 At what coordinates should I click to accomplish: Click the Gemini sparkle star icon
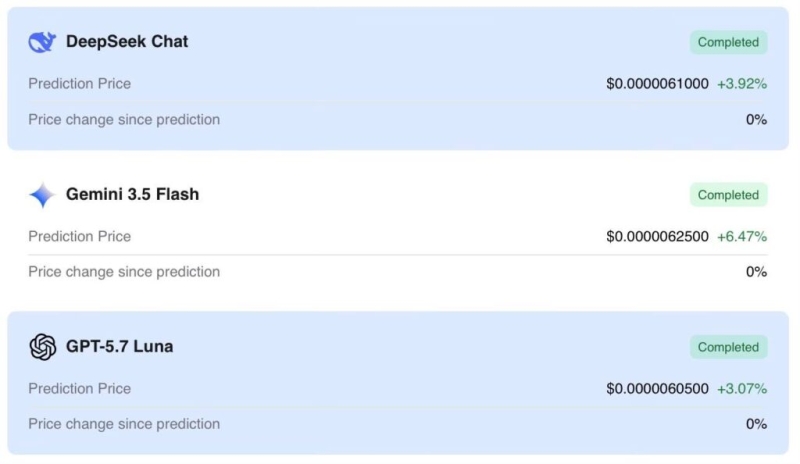(x=42, y=195)
